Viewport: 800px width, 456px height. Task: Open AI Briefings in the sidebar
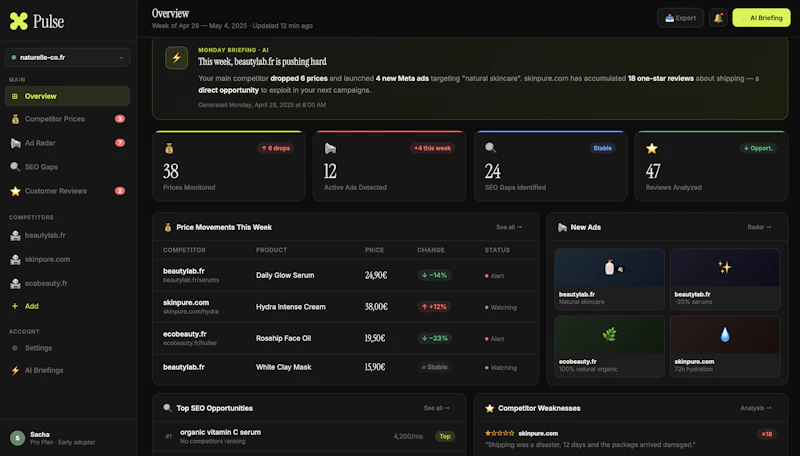[x=67, y=370]
